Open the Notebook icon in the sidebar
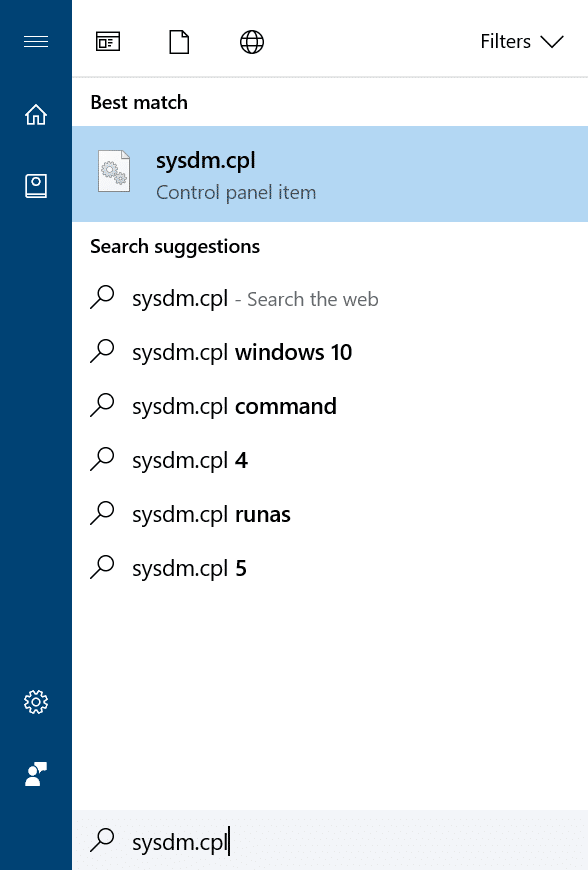This screenshot has height=870, width=588. [x=36, y=186]
